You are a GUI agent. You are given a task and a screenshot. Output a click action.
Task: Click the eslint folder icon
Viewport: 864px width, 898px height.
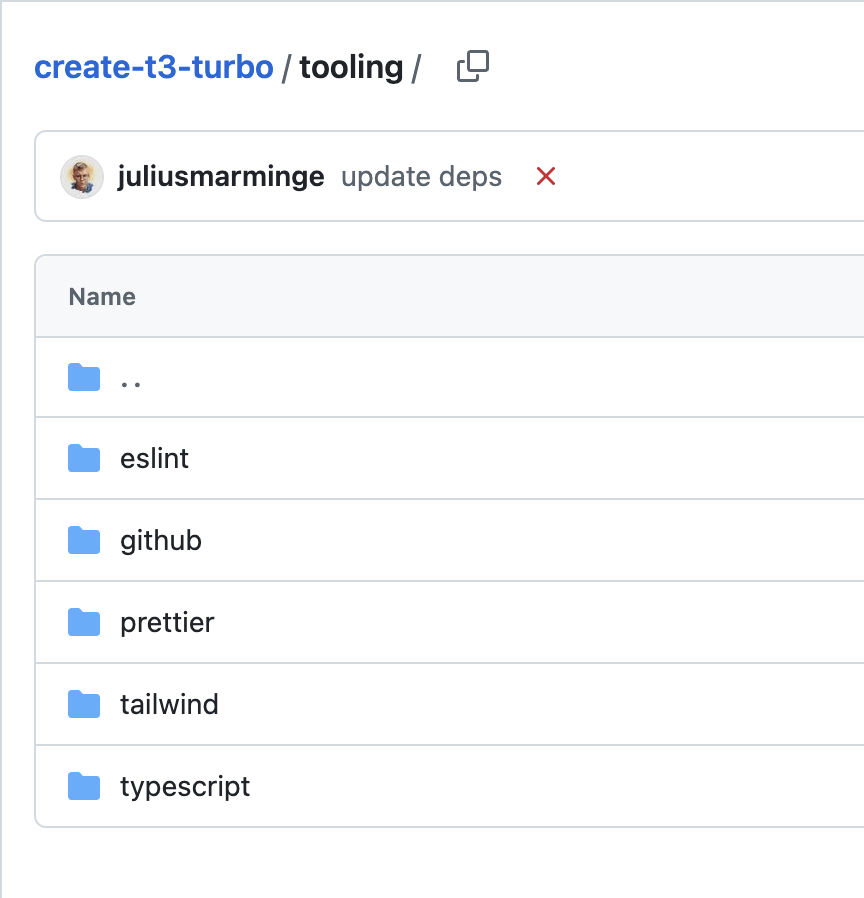click(84, 458)
